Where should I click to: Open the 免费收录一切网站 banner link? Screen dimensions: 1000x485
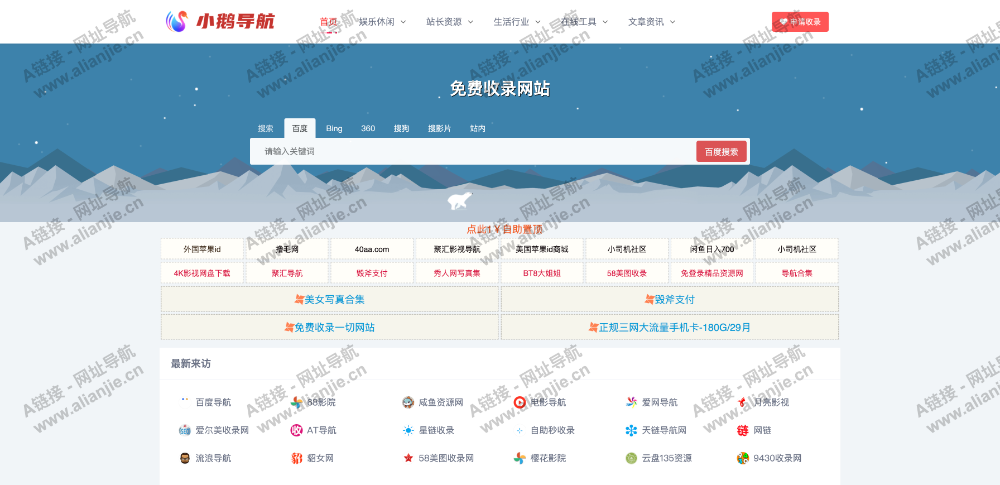coord(329,327)
